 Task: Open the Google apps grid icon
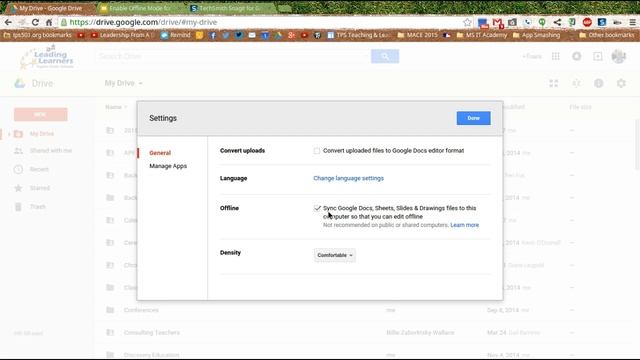[x=556, y=56]
